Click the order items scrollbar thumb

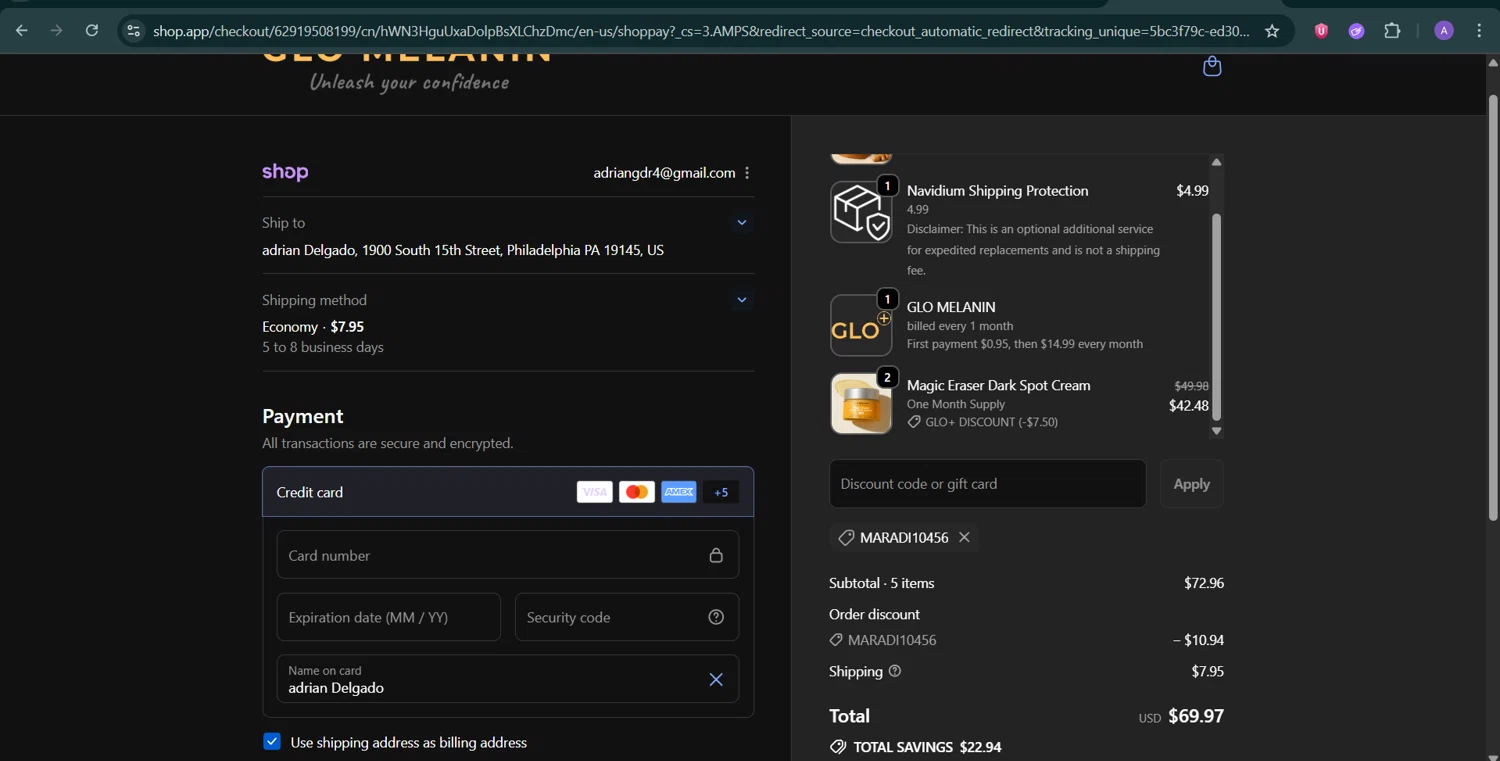coord(1217,316)
